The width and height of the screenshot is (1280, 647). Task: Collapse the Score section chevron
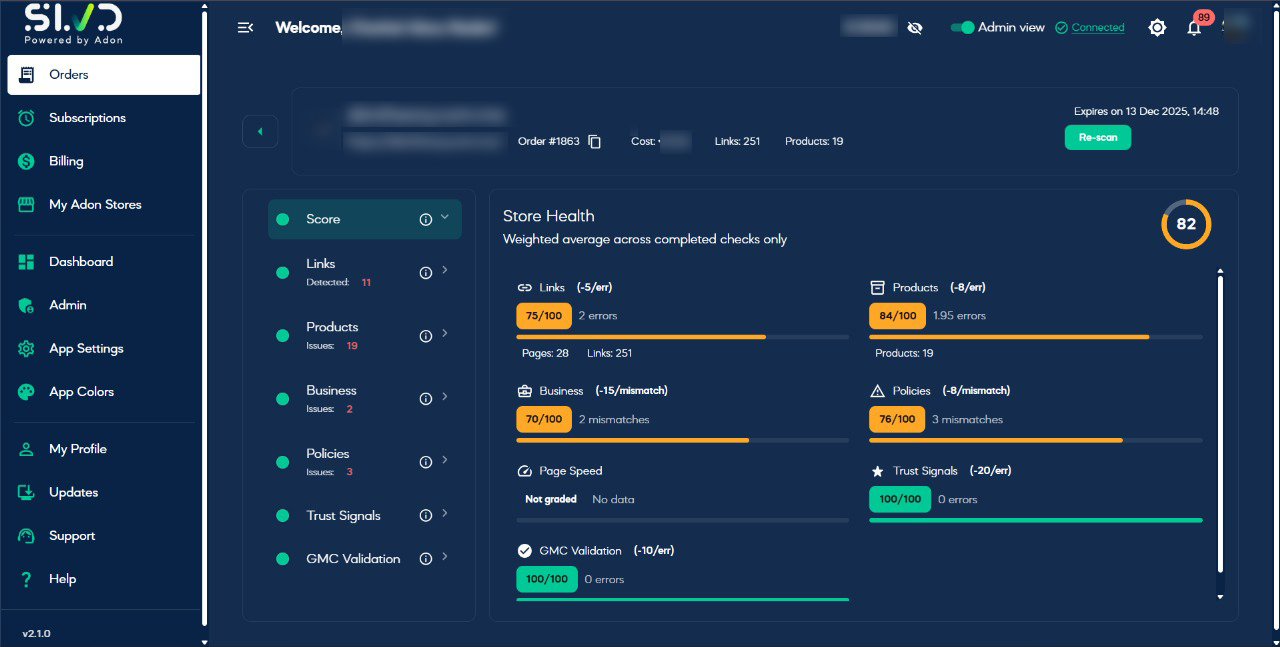tap(445, 217)
